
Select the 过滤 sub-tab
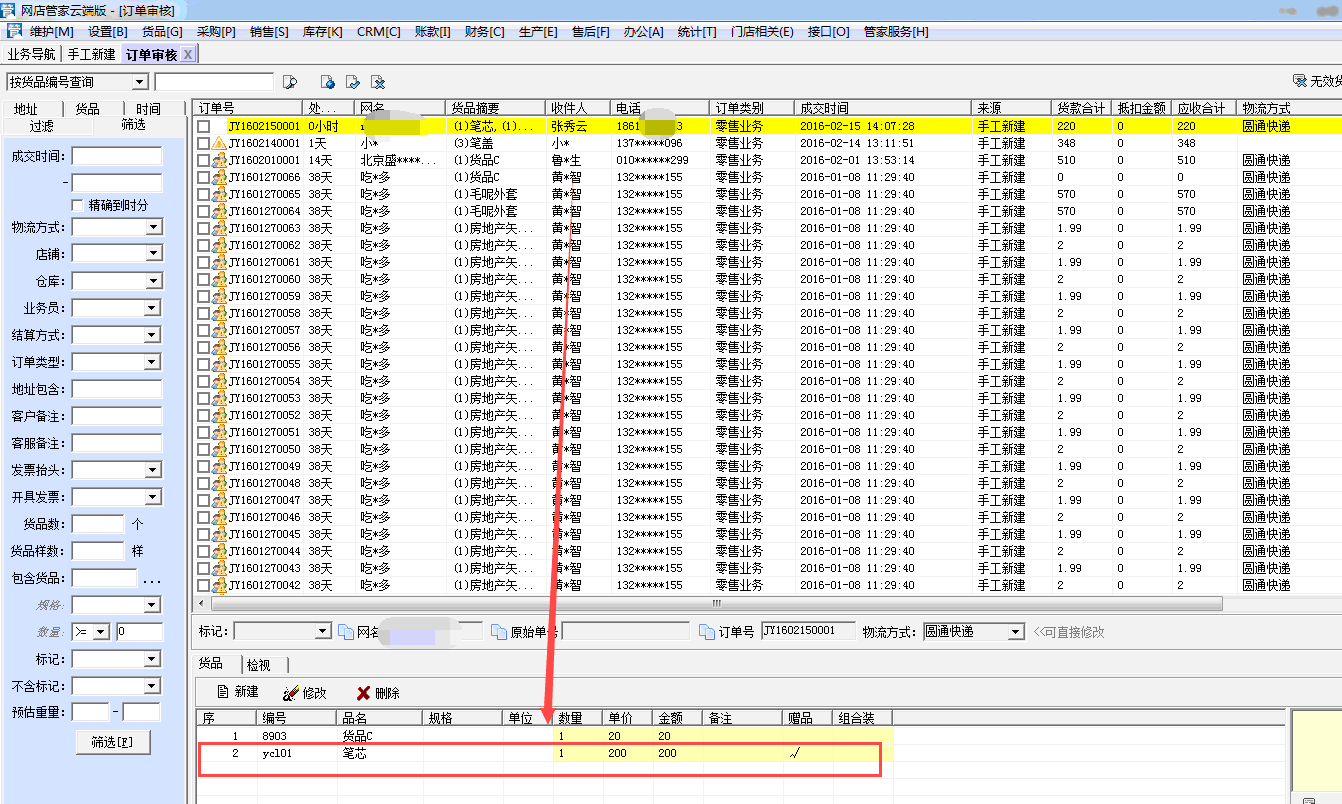[x=42, y=126]
